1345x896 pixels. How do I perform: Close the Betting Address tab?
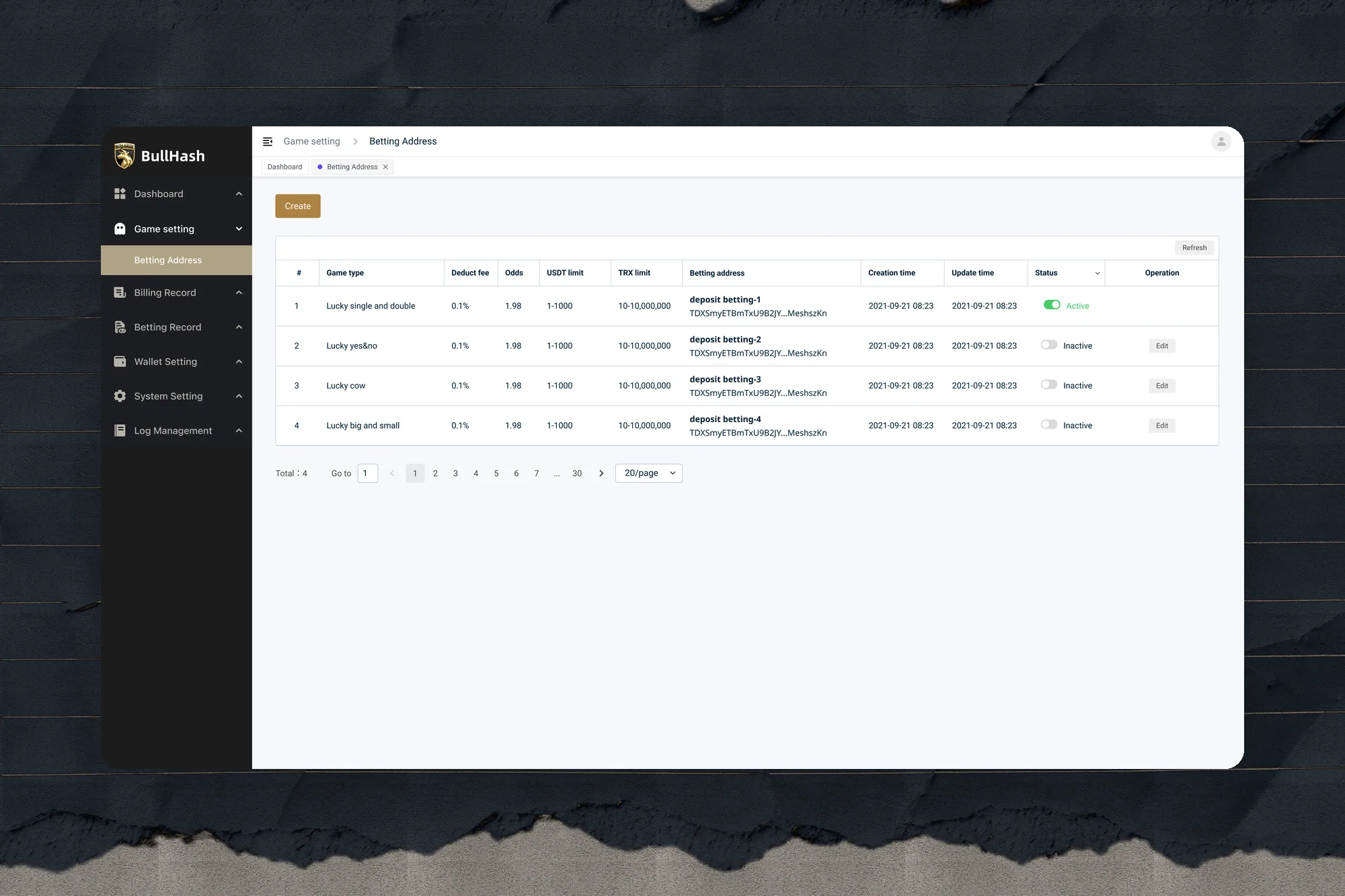coord(385,167)
